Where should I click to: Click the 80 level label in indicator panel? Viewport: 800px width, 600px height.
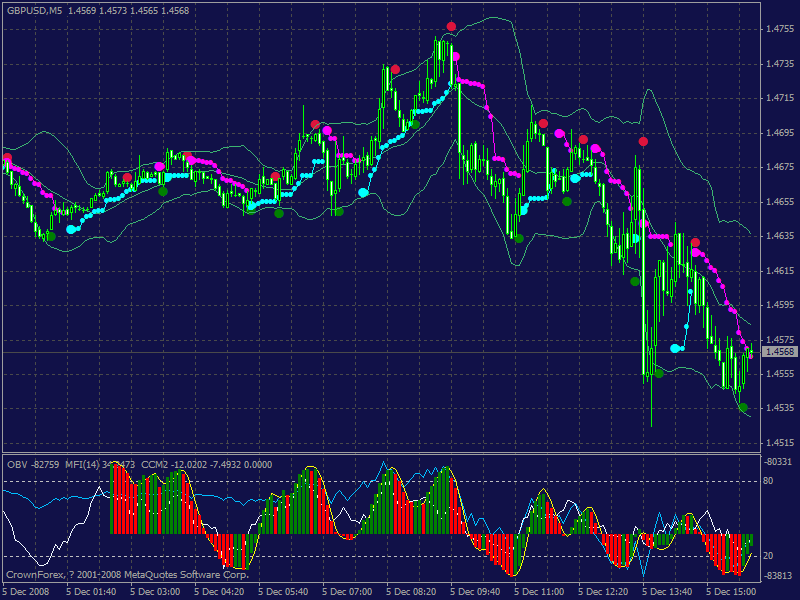(x=770, y=481)
